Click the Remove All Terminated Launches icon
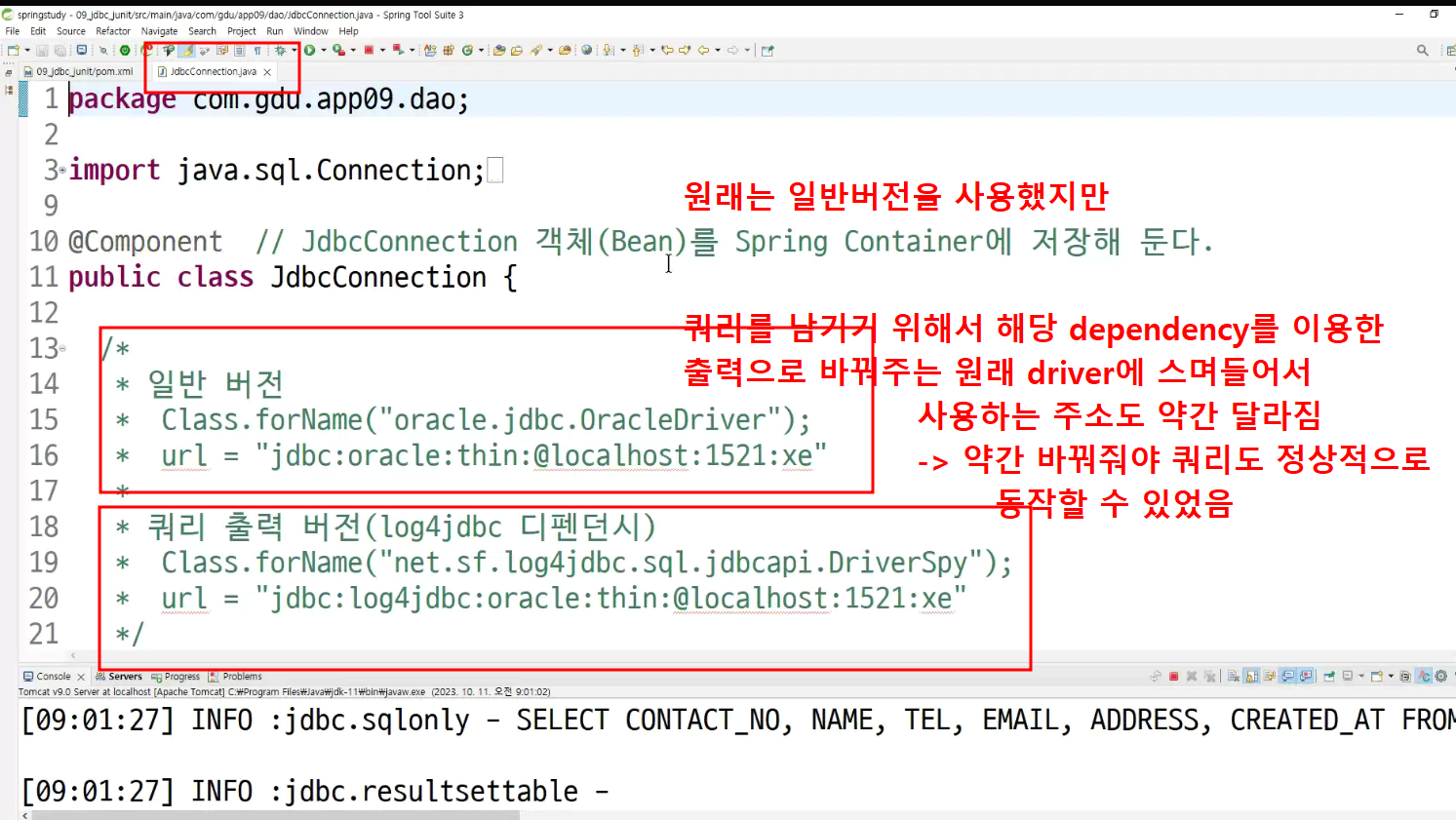 pyautogui.click(x=1210, y=677)
